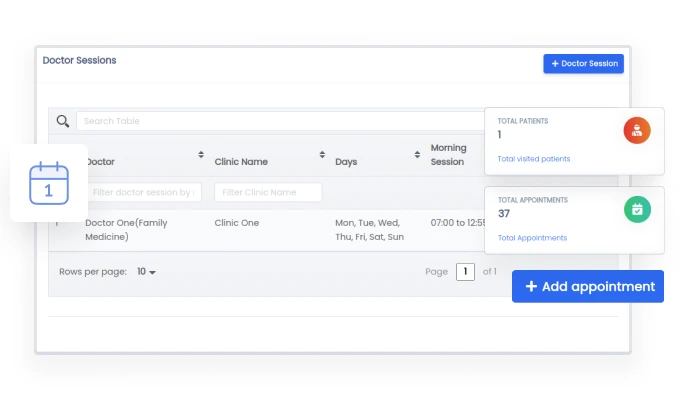
Task: Open the Total Appointments link
Action: click(532, 238)
